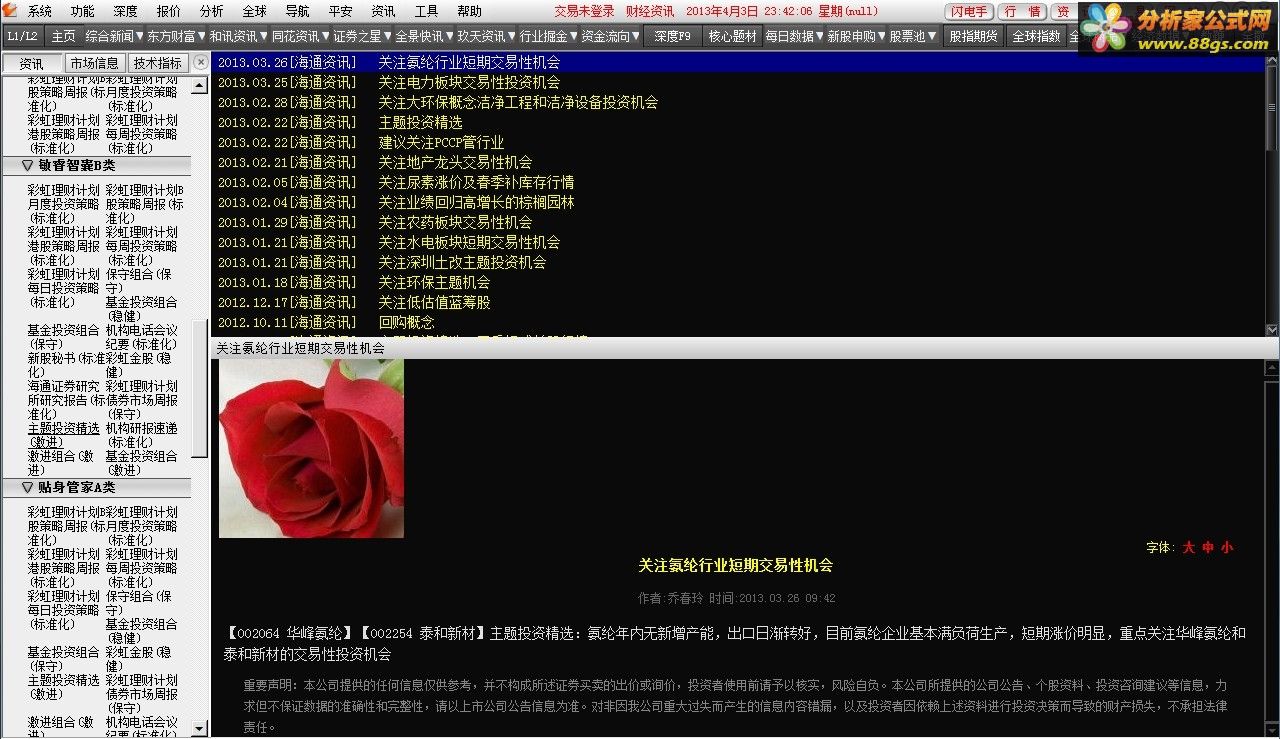Open news 关注水电板块短期交易性机会
1280x739 pixels.
click(469, 242)
